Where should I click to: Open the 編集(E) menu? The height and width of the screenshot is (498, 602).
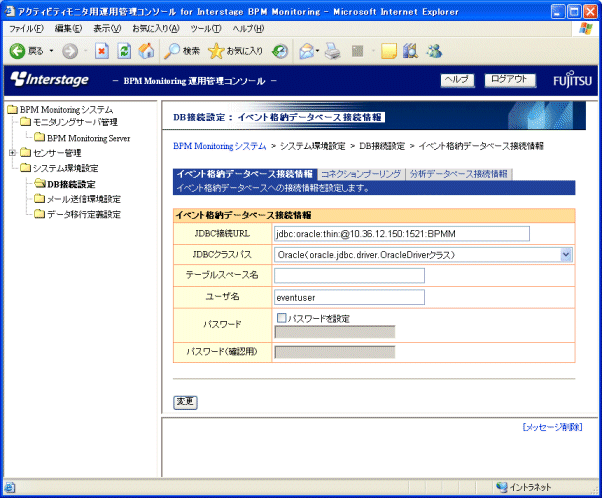[x=68, y=29]
